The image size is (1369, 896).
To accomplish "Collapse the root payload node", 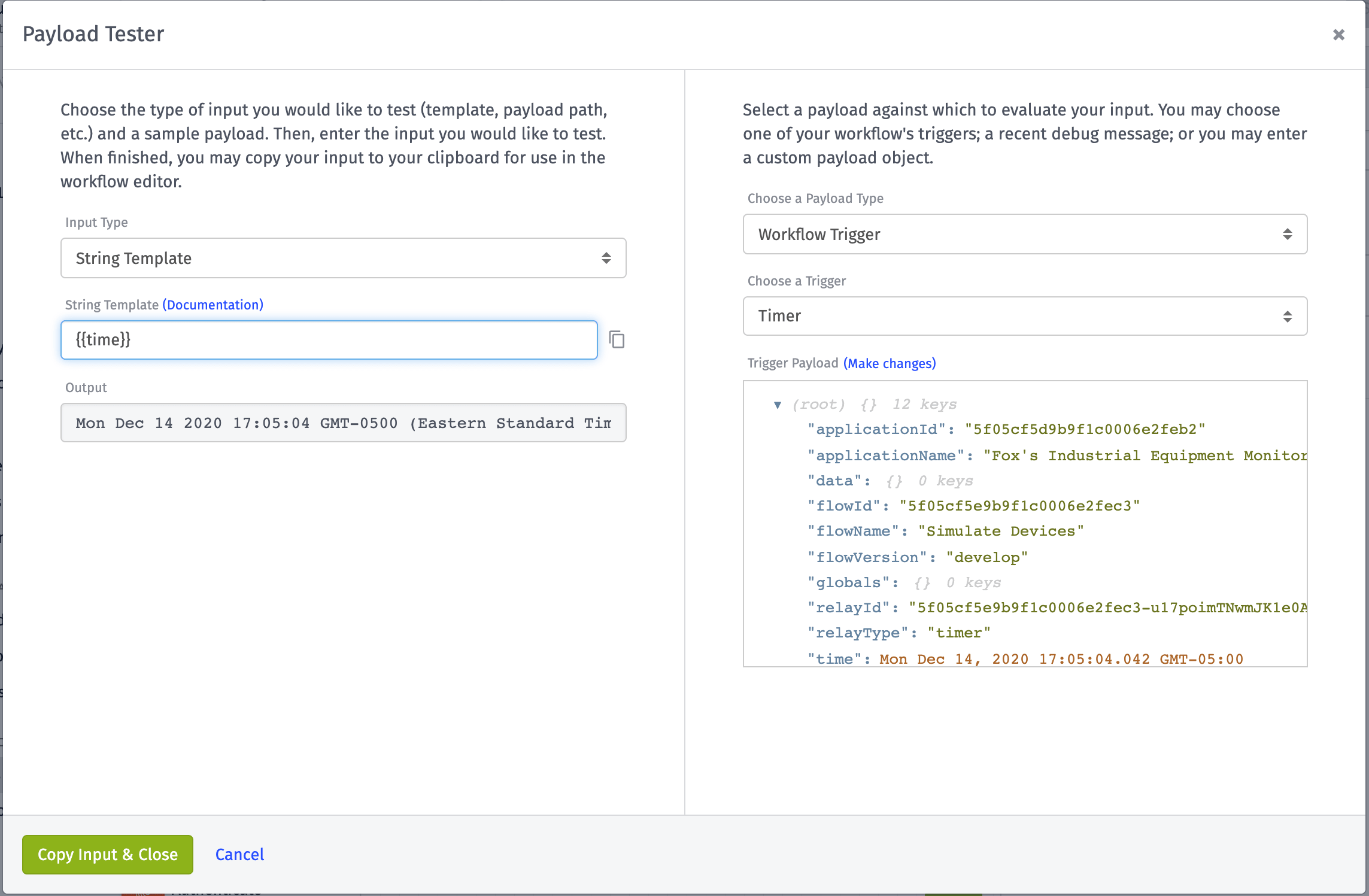I will pos(777,405).
